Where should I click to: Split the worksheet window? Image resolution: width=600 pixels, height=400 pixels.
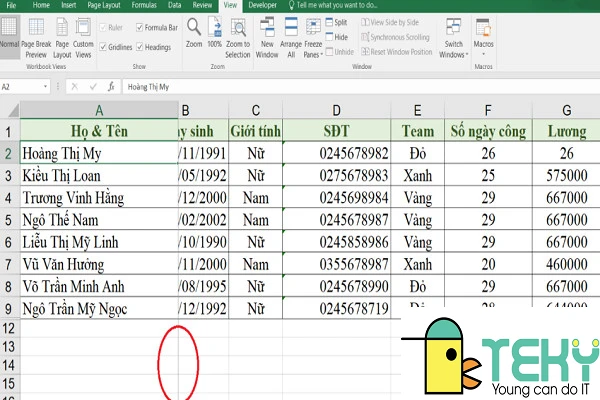(x=337, y=22)
